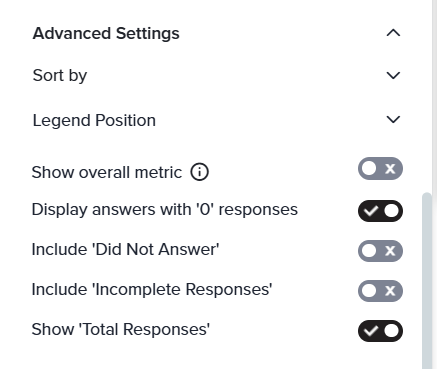This screenshot has height=369, width=437.
Task: Enable the Show overall metric switch
Action: [380, 168]
